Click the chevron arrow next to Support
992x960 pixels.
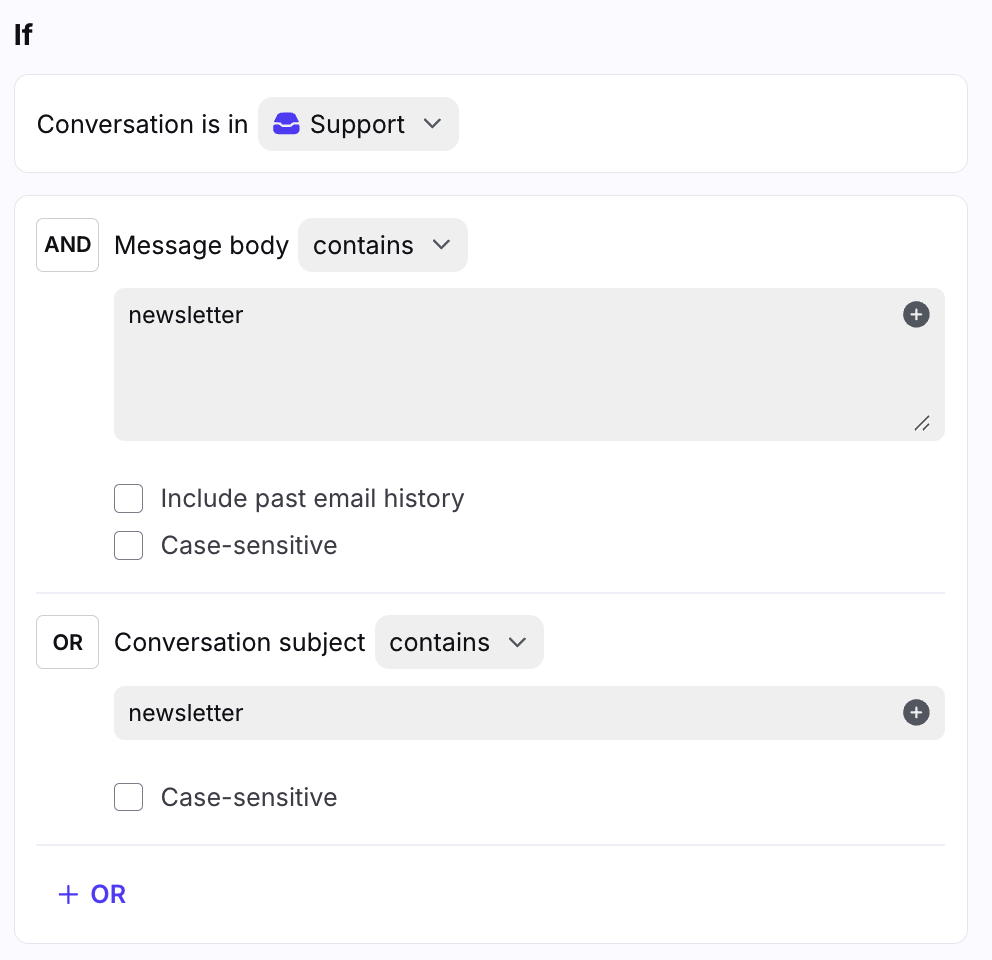coord(432,124)
